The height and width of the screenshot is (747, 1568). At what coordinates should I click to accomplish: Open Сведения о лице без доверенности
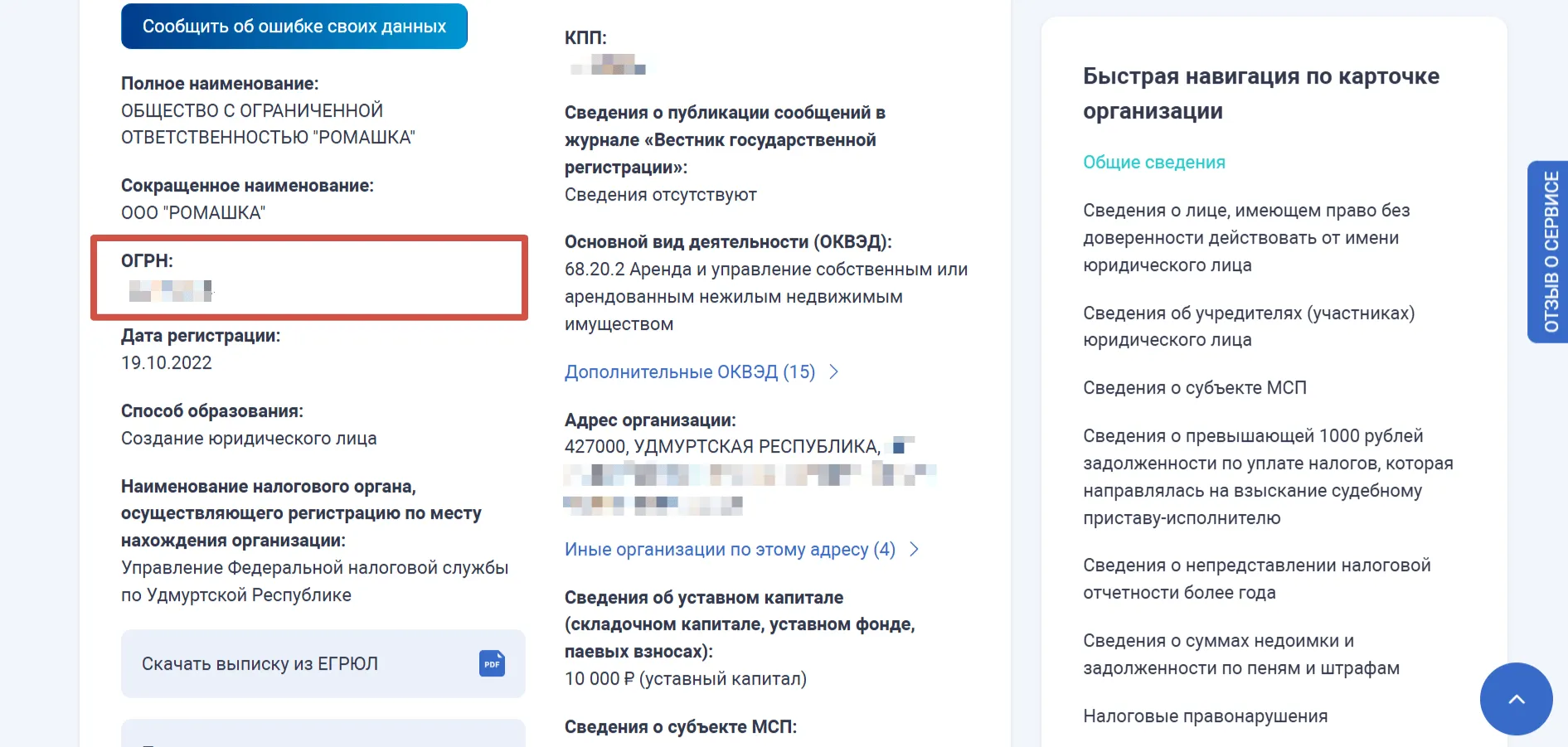pyautogui.click(x=1240, y=238)
